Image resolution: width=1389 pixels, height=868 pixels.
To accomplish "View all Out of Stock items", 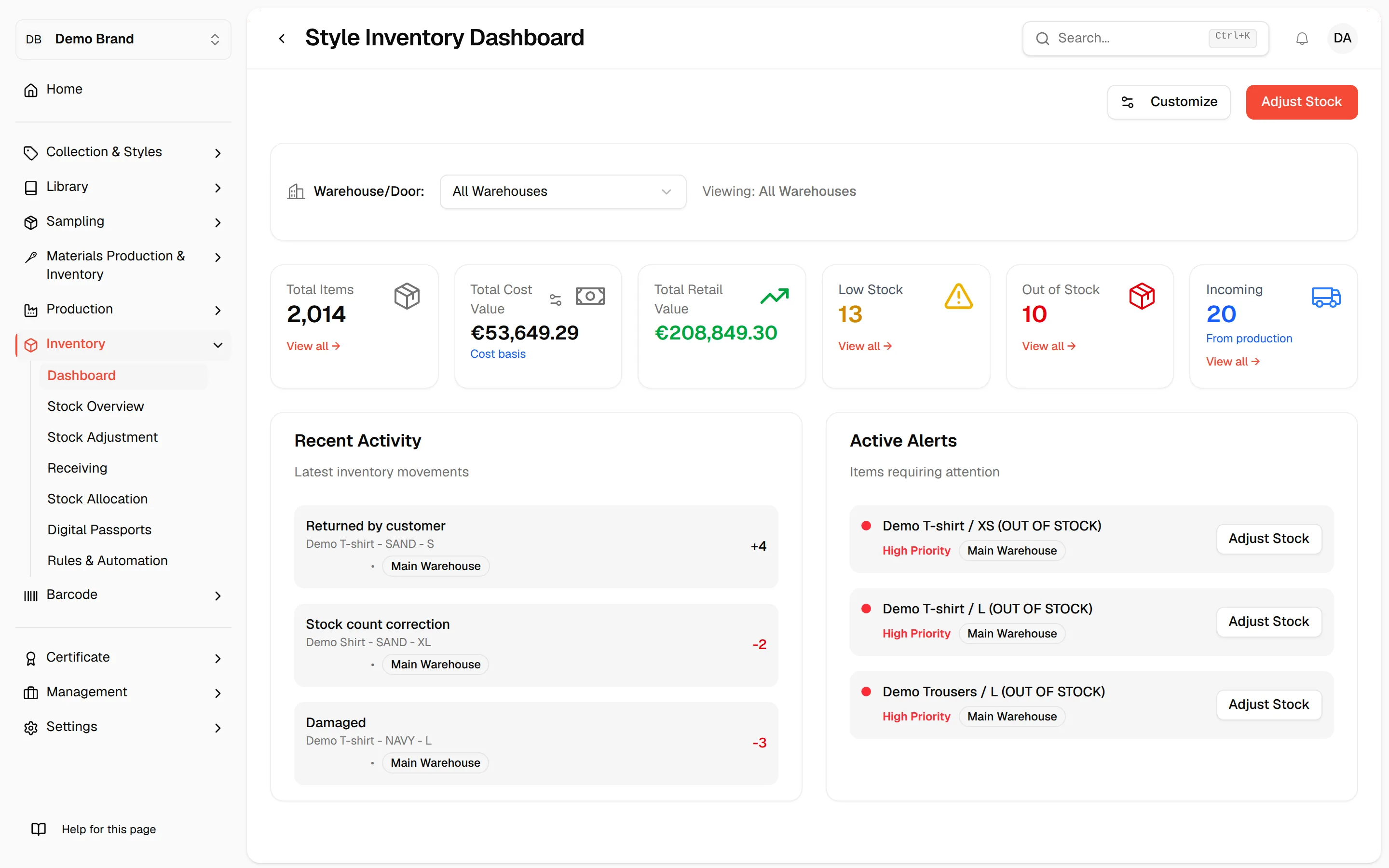I will tap(1048, 346).
